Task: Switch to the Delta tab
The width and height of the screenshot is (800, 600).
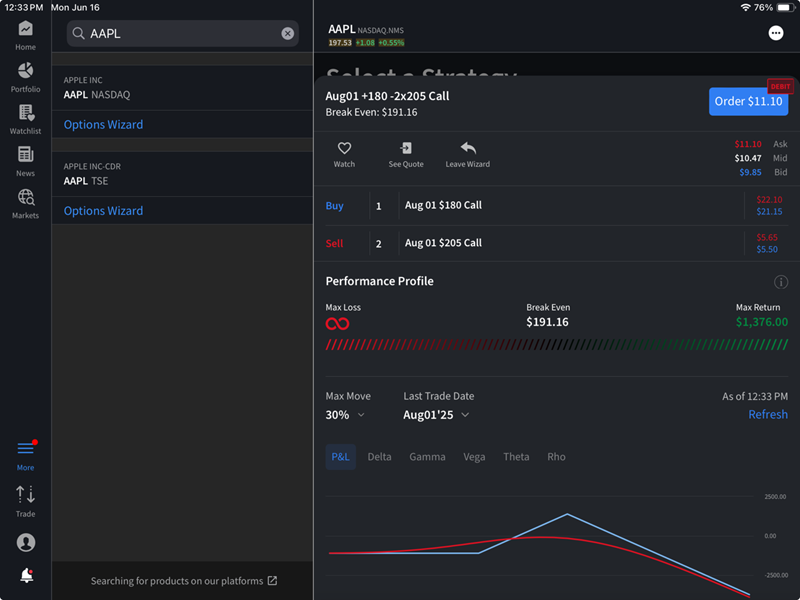Action: click(379, 456)
